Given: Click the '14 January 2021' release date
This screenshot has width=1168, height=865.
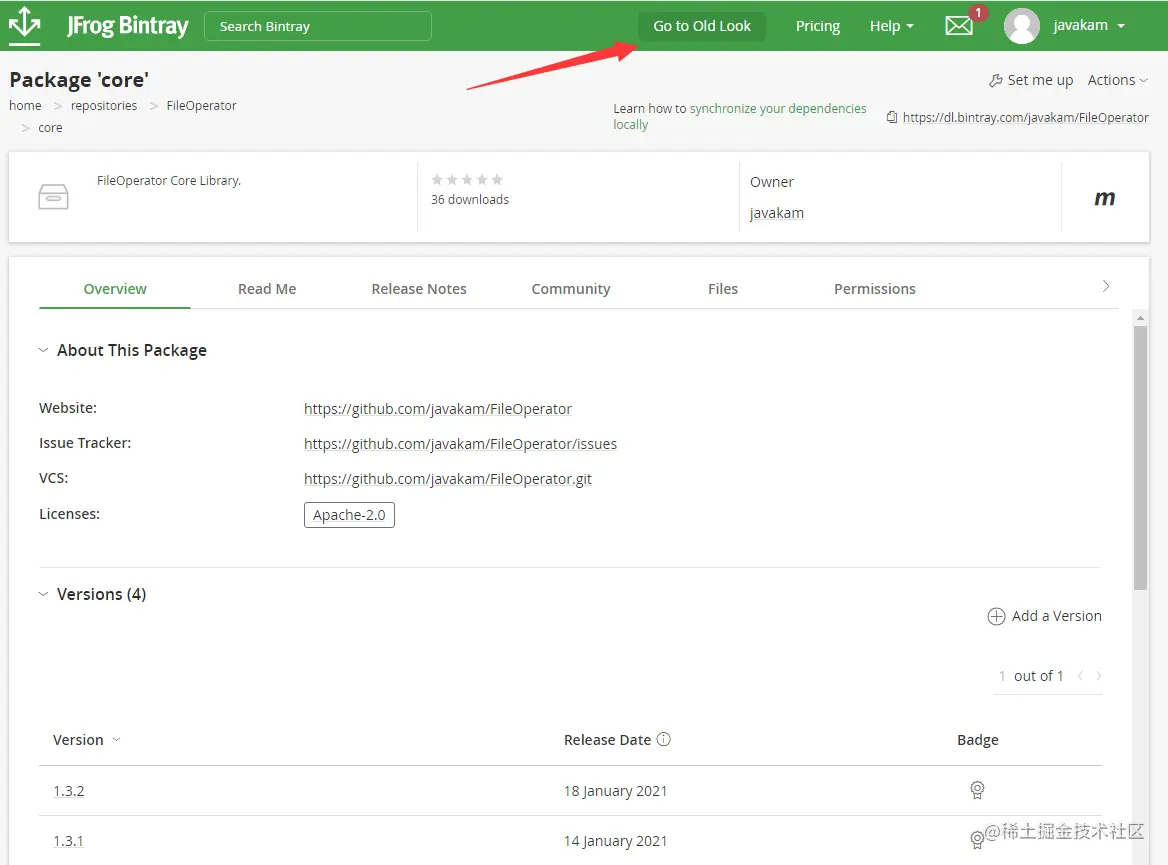Looking at the screenshot, I should [615, 840].
